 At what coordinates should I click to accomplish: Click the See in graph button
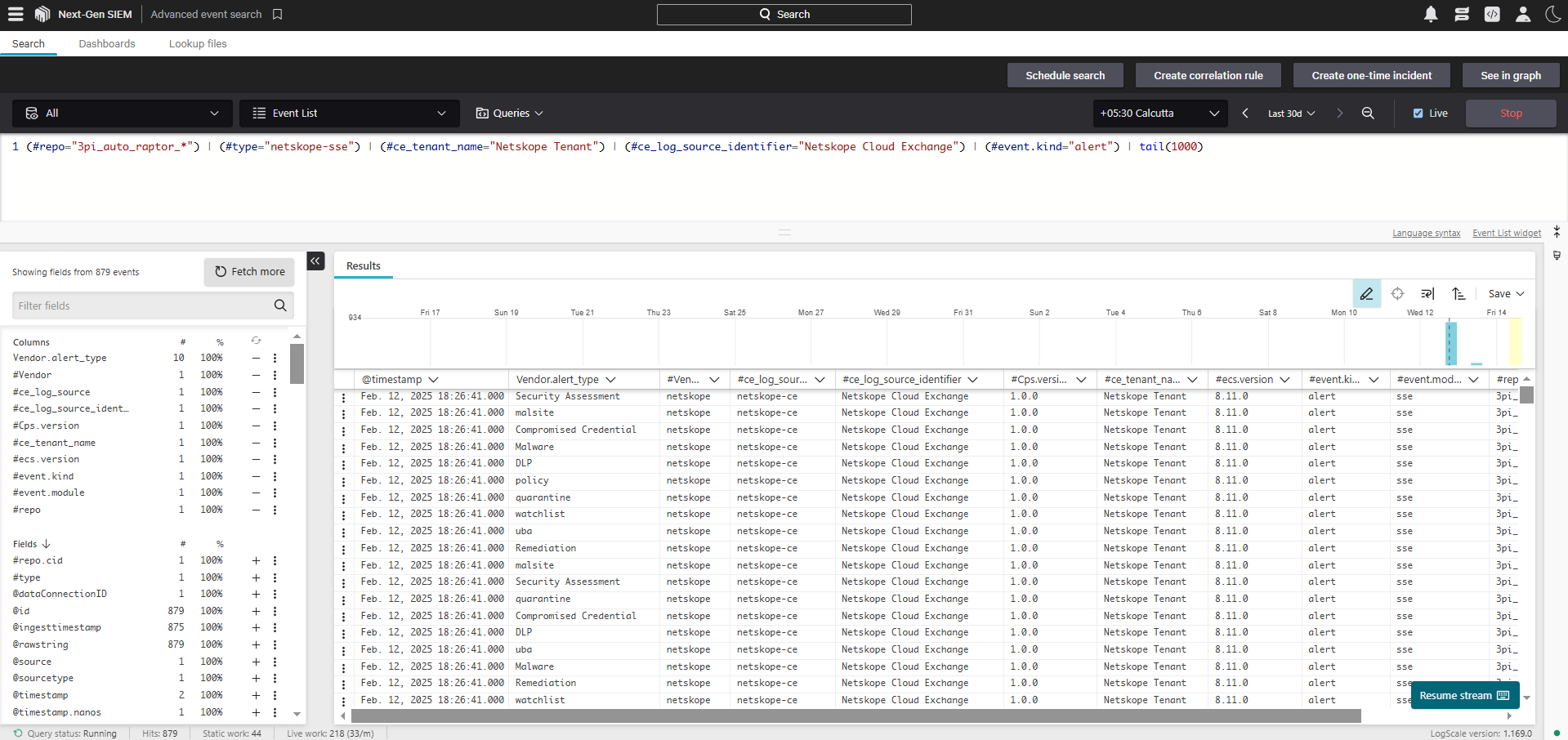[x=1511, y=75]
